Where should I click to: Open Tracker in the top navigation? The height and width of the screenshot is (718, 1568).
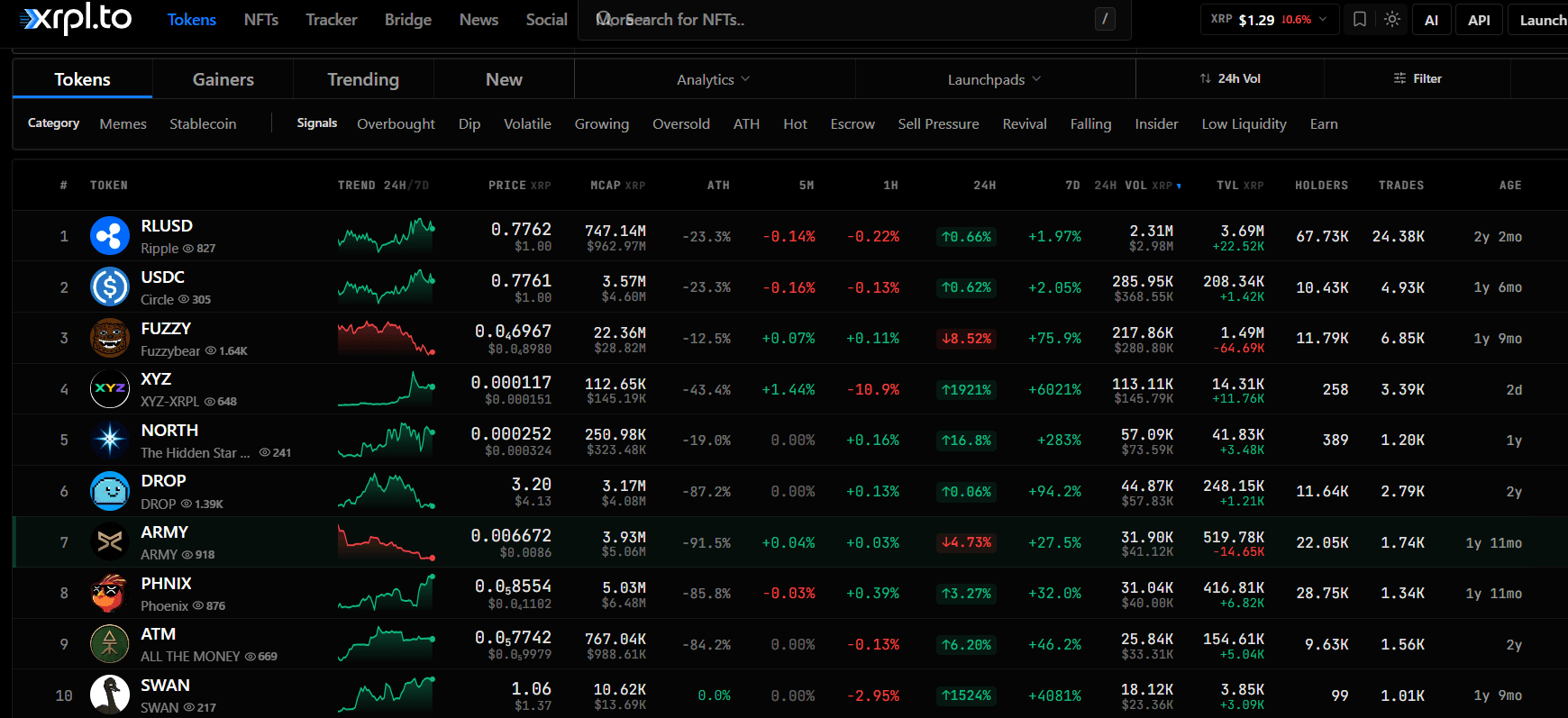point(332,20)
